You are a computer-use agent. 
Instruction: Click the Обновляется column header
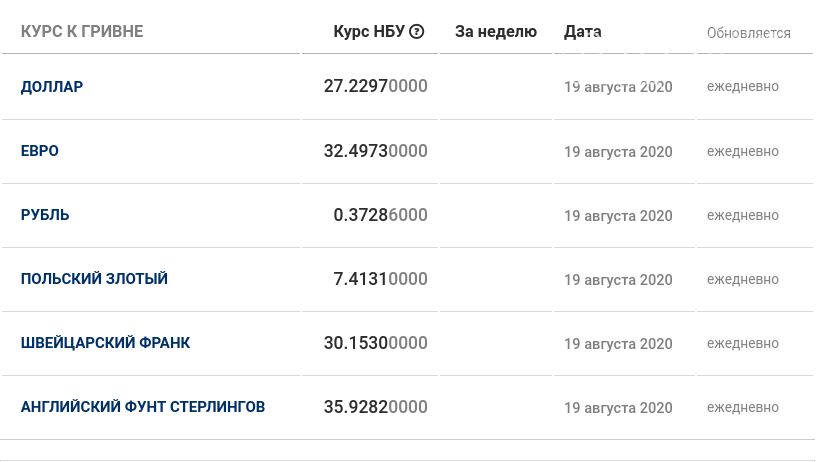pos(749,33)
